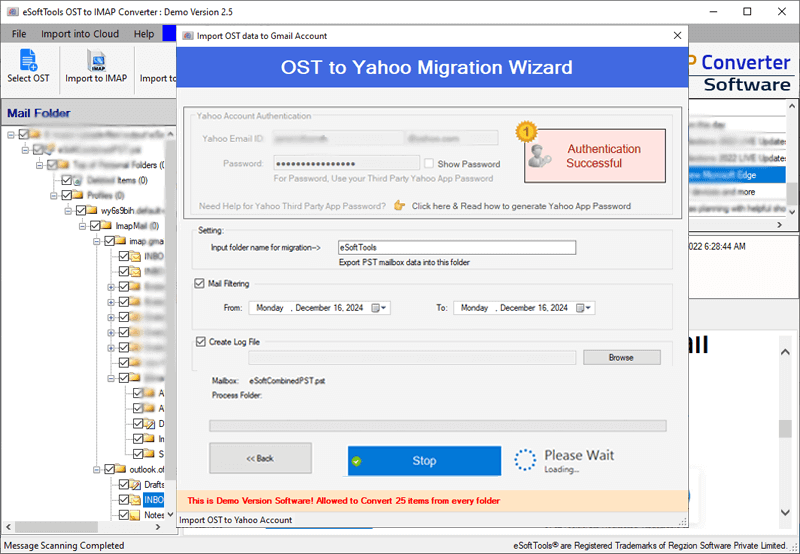
Task: Uncheck the Create Log File checkbox
Action: pos(201,342)
